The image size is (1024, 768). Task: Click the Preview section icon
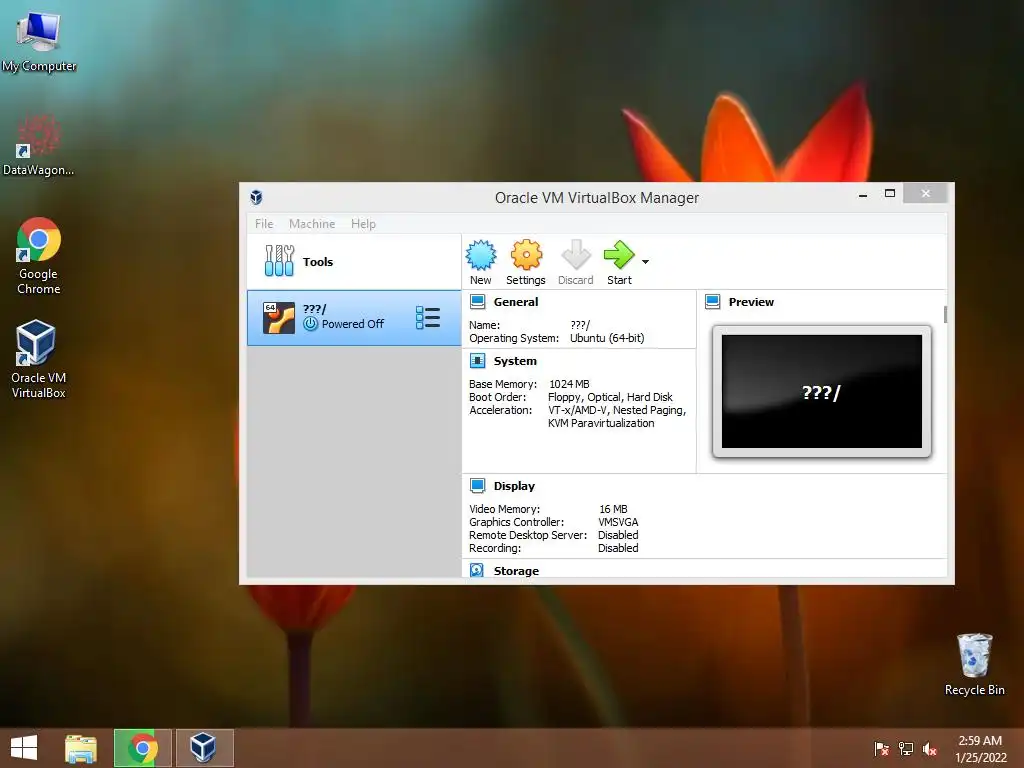(712, 302)
